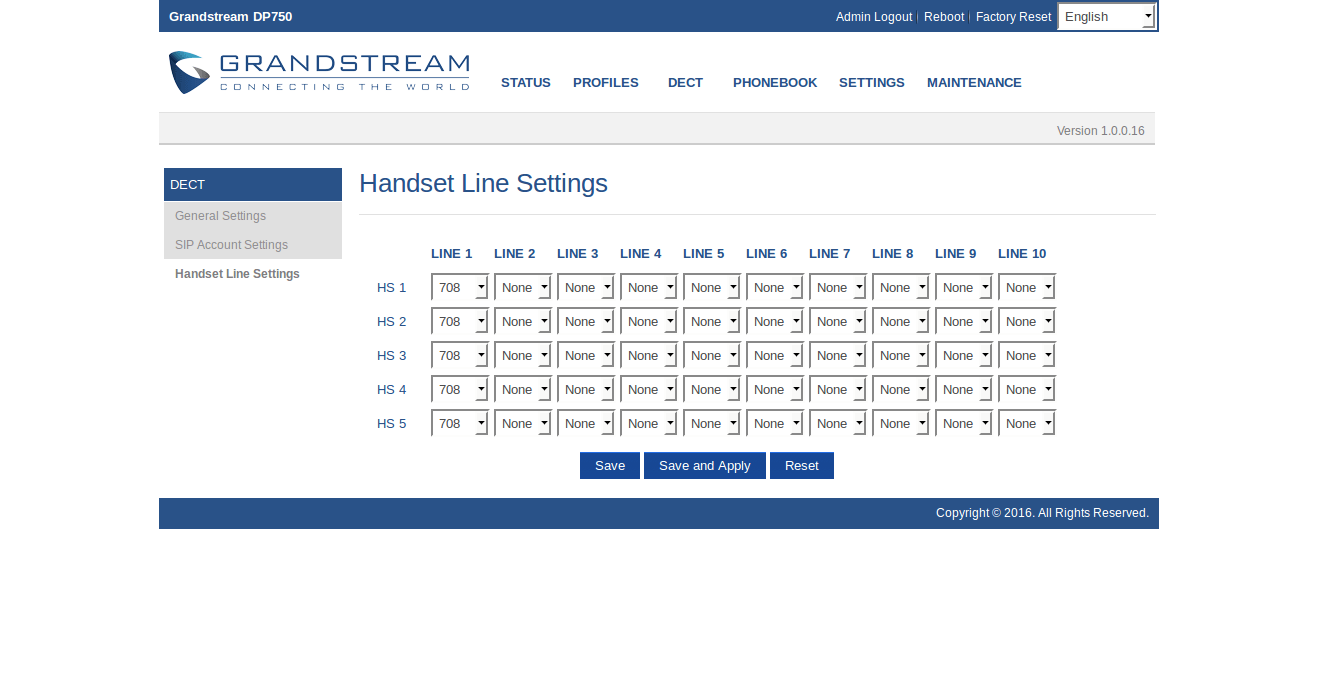Open the SETTINGS menu
The height and width of the screenshot is (673, 1317).
871,83
